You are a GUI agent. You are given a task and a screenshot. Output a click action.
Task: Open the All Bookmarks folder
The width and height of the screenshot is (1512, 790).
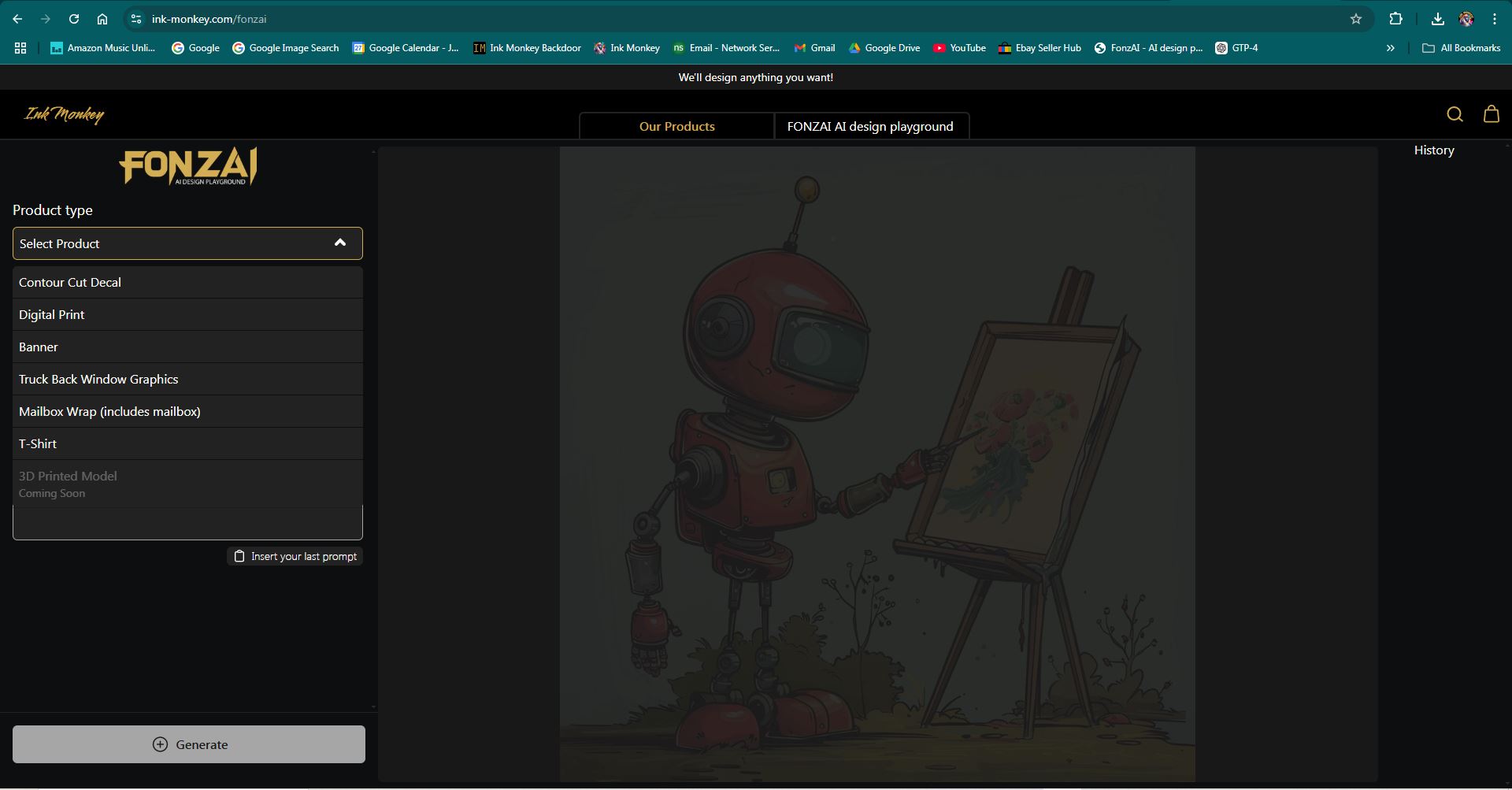(1461, 48)
